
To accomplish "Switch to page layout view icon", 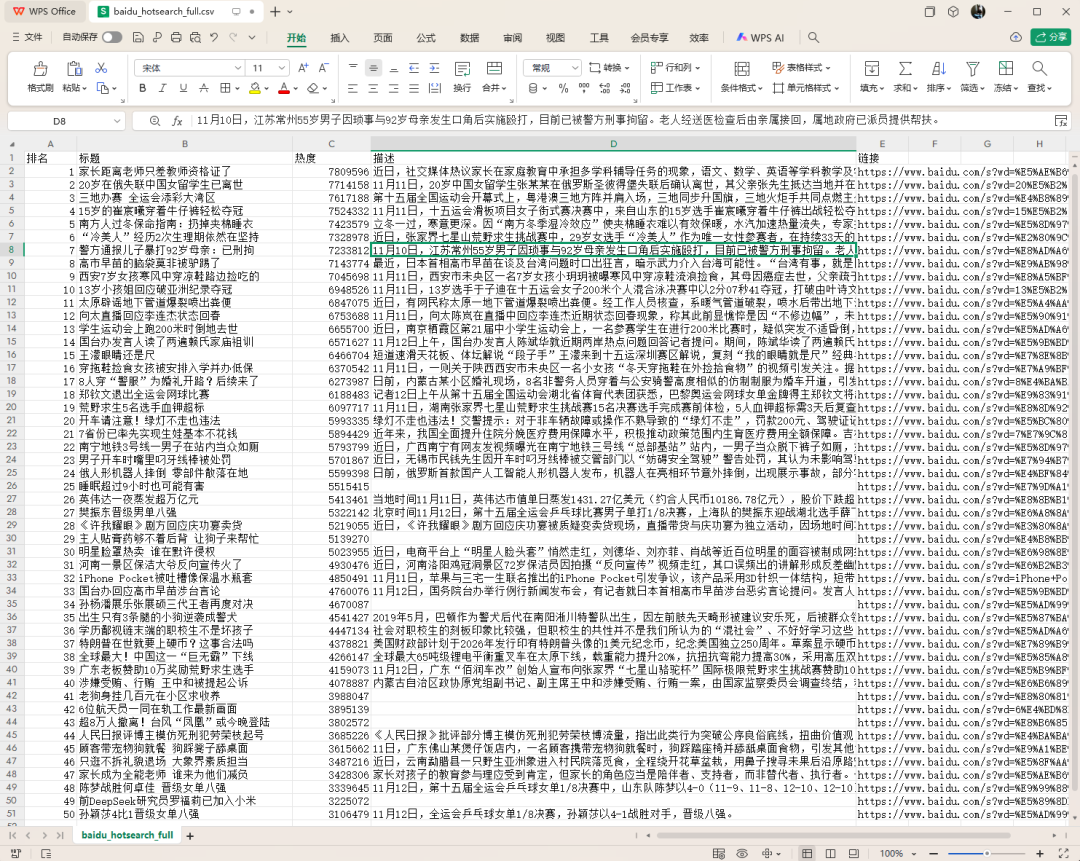I will click(831, 853).
